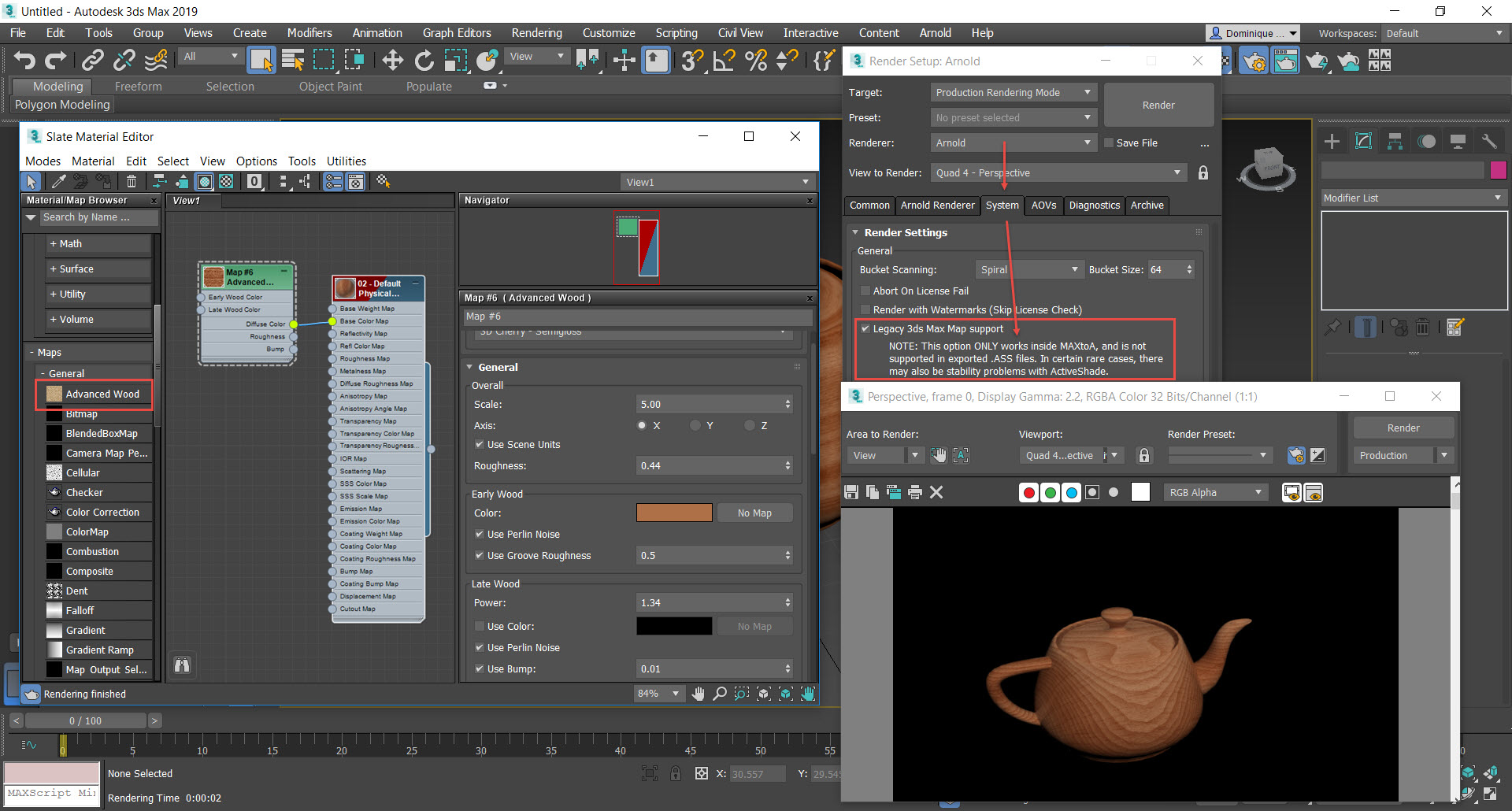
Task: Switch to the Freeform ribbon tab
Action: point(139,87)
